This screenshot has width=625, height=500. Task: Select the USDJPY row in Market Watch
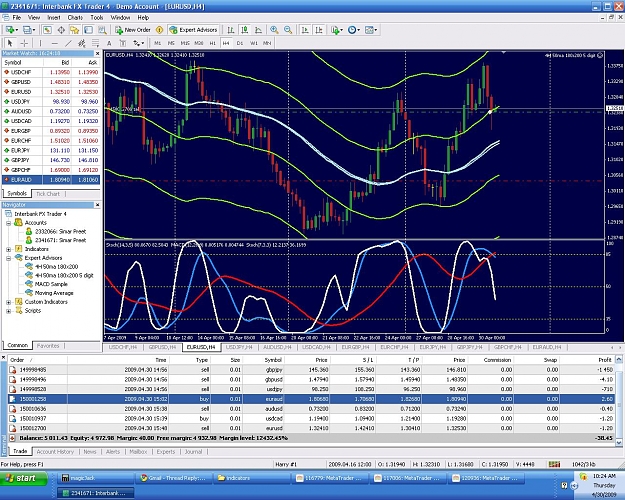(x=51, y=102)
